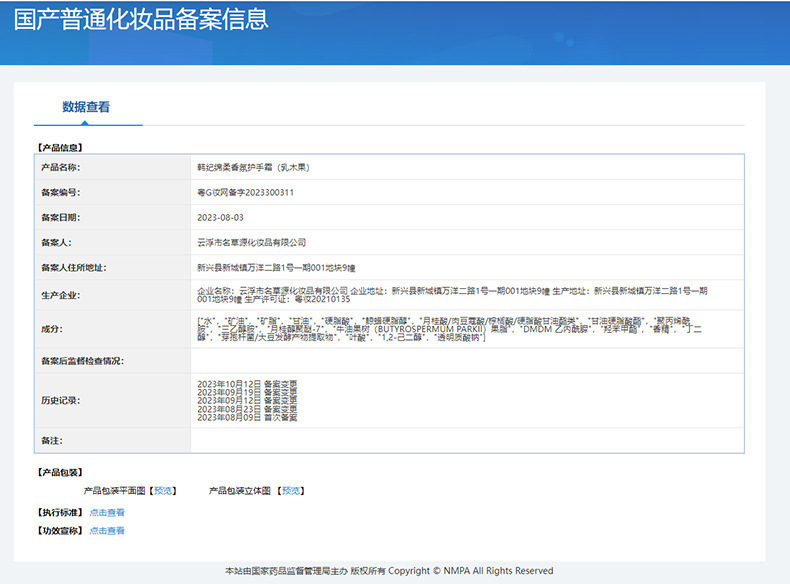Click the 【产品包装】 section heading
The width and height of the screenshot is (790, 584).
[x=60, y=472]
